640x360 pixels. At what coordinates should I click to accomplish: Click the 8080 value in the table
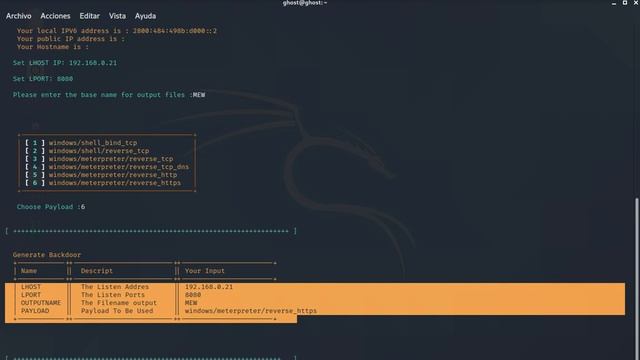pyautogui.click(x=193, y=295)
